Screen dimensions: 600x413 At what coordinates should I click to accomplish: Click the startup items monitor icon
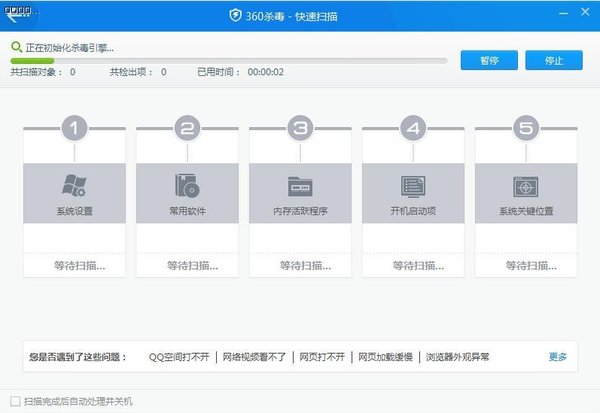(x=413, y=186)
